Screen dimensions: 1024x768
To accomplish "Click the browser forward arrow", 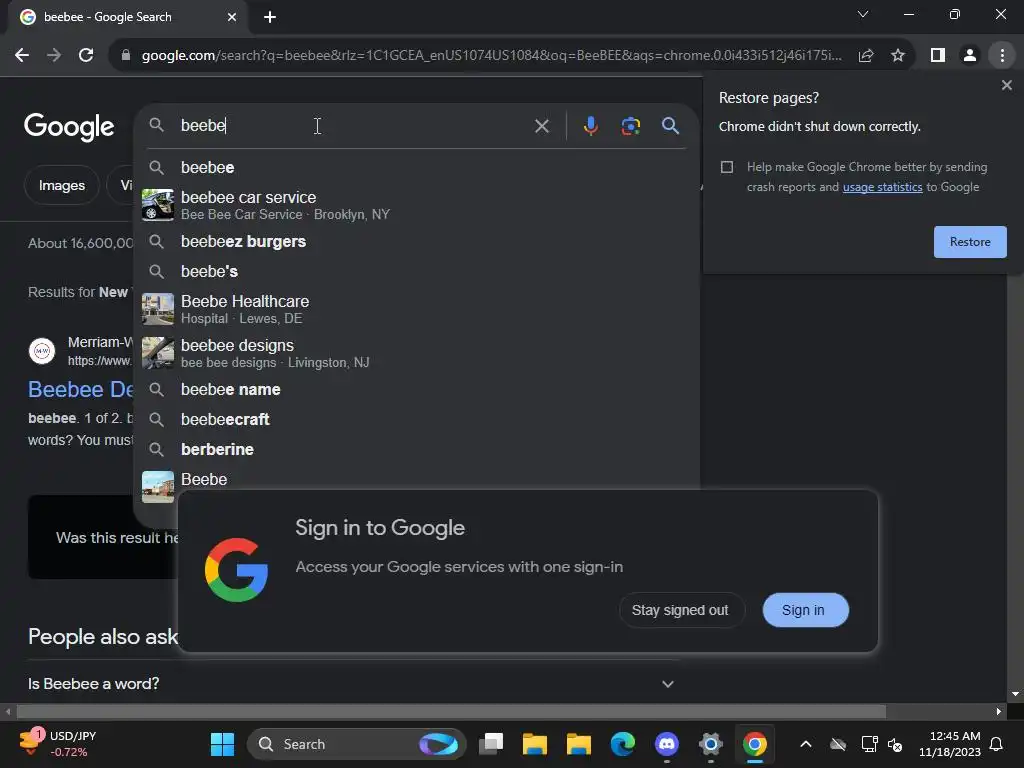I will (x=54, y=56).
